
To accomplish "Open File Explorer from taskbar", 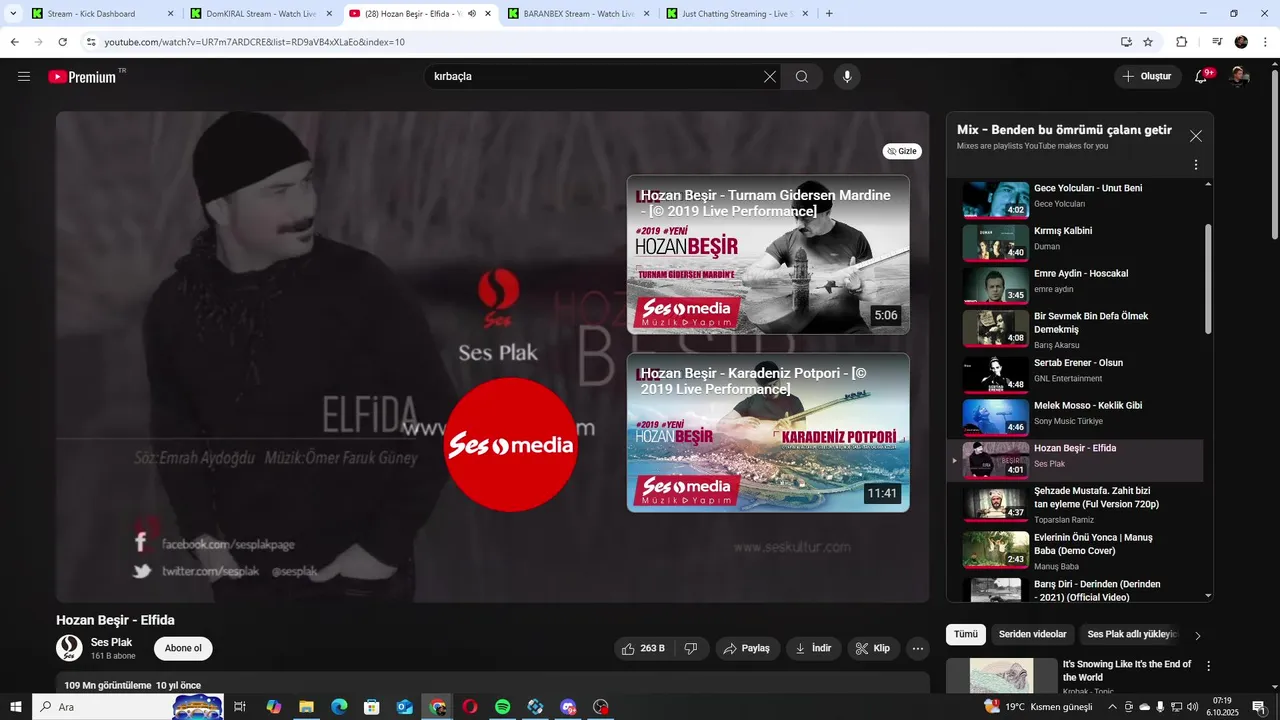I will pyautogui.click(x=306, y=707).
